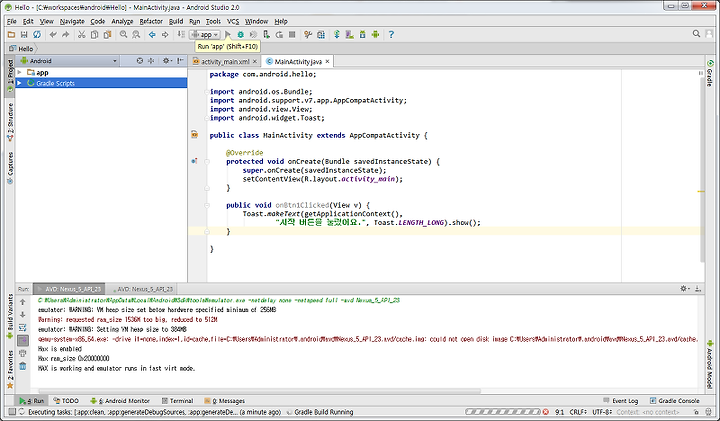Debug 'app' with the bug icon

(240, 34)
